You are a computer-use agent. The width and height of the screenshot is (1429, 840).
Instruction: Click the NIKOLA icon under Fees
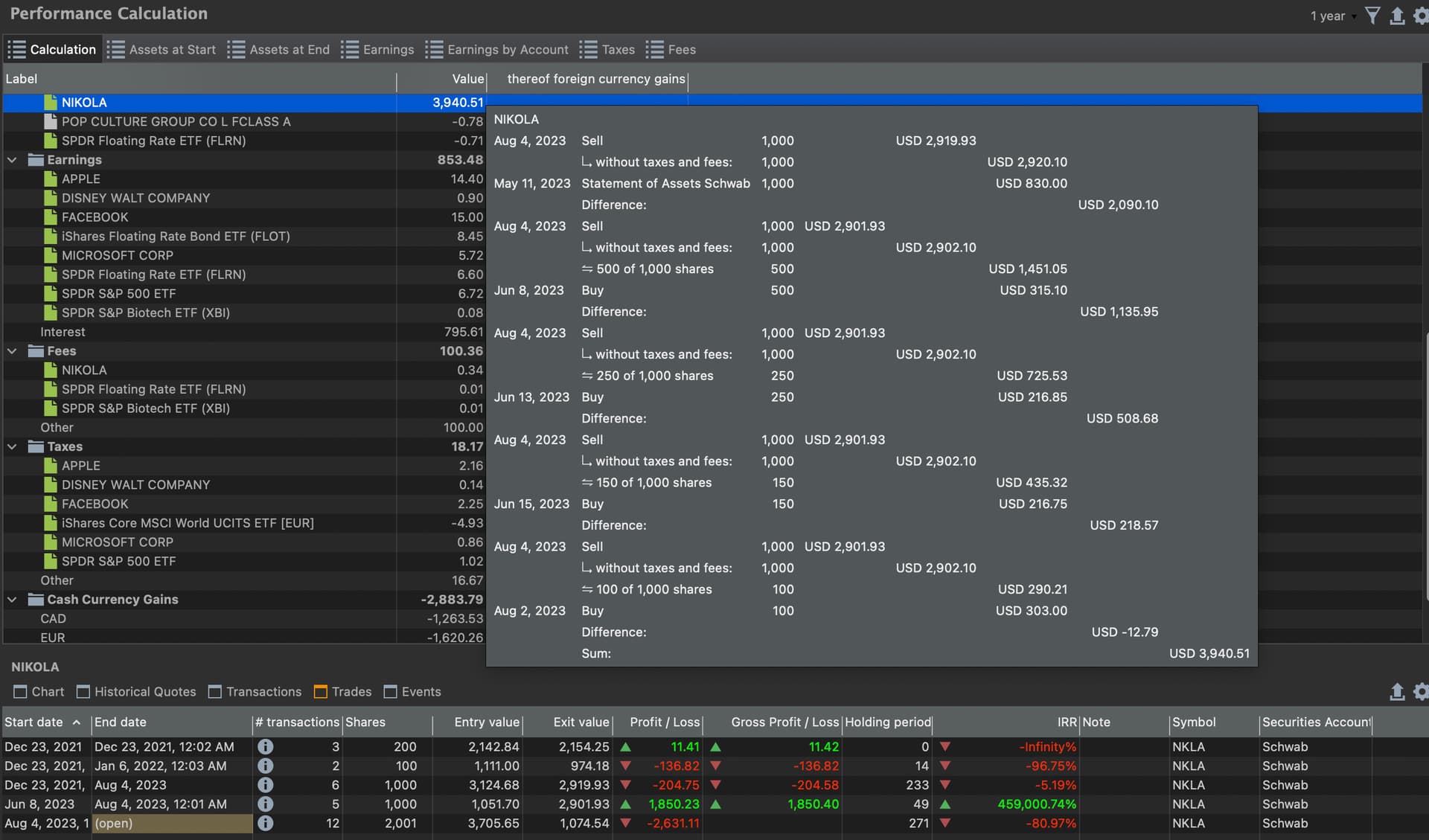[51, 370]
